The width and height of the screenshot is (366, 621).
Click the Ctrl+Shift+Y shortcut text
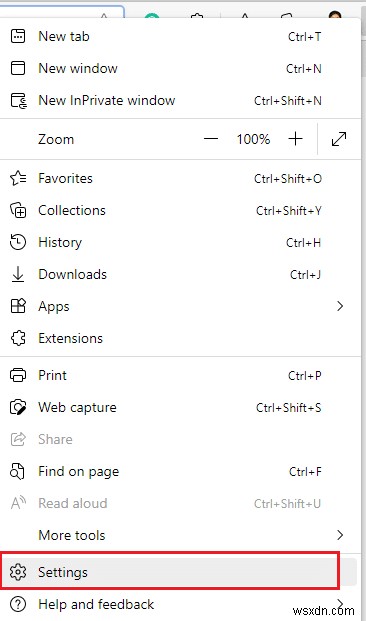288,210
